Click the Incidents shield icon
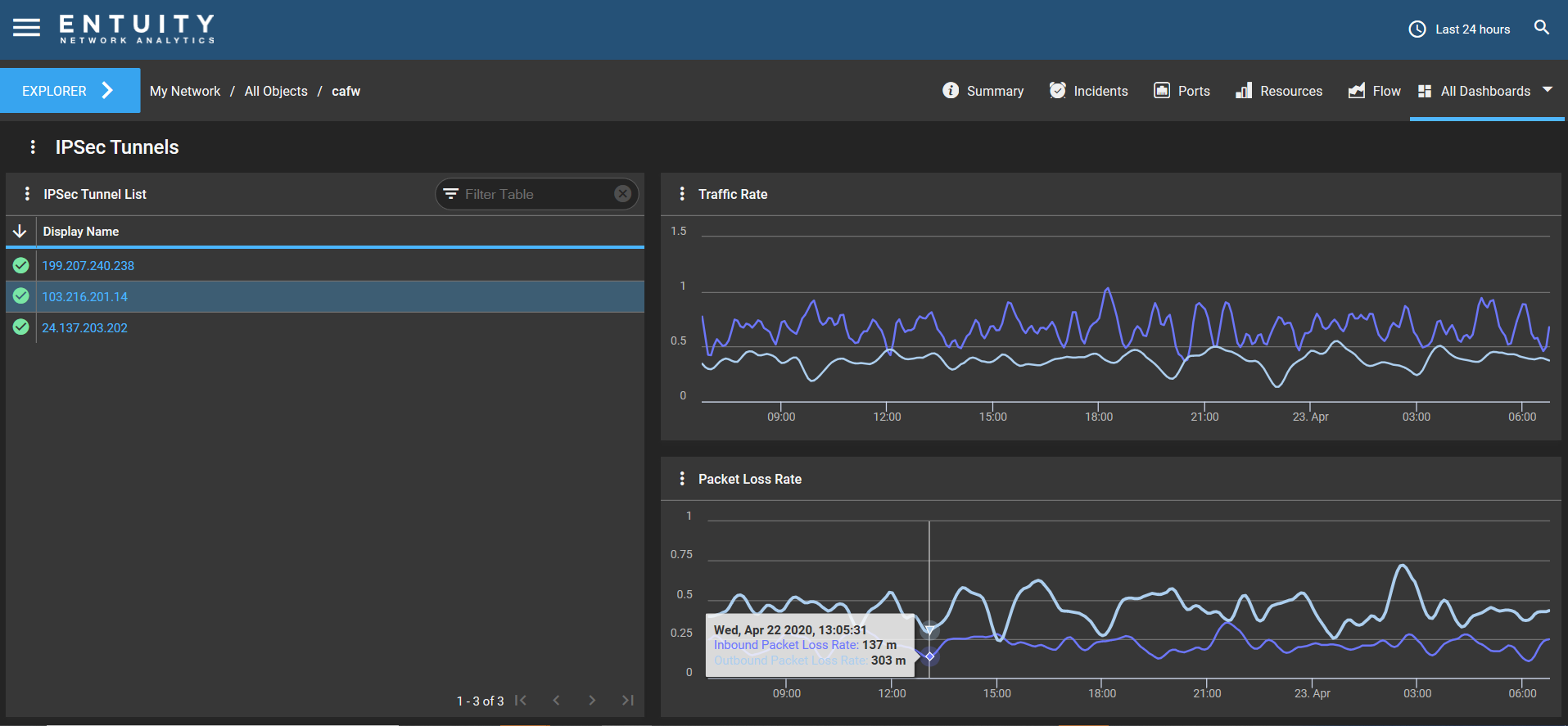 coord(1058,90)
